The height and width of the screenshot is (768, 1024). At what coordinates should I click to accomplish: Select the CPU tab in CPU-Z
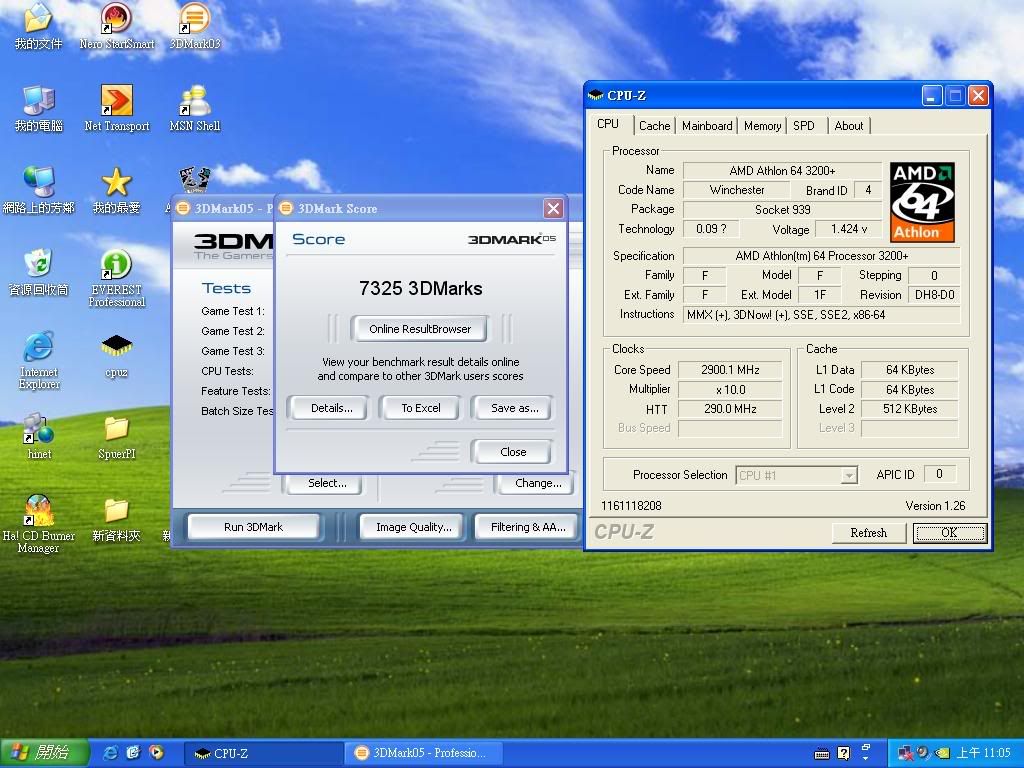(x=608, y=123)
